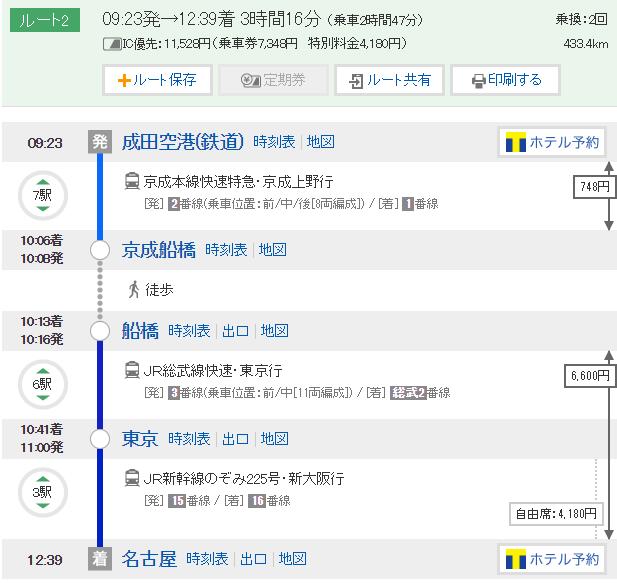Screen dimensions: 617x583
Task: Click the IC card icon before IC優先
Action: coord(112,44)
